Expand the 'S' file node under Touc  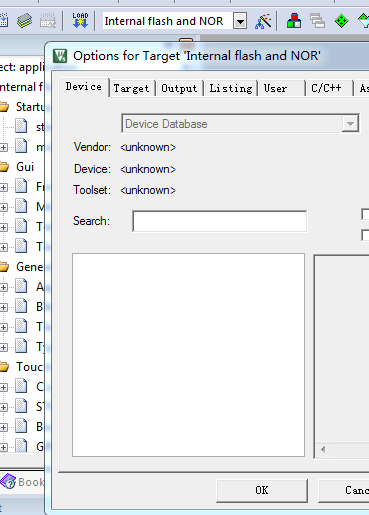pos(4,407)
